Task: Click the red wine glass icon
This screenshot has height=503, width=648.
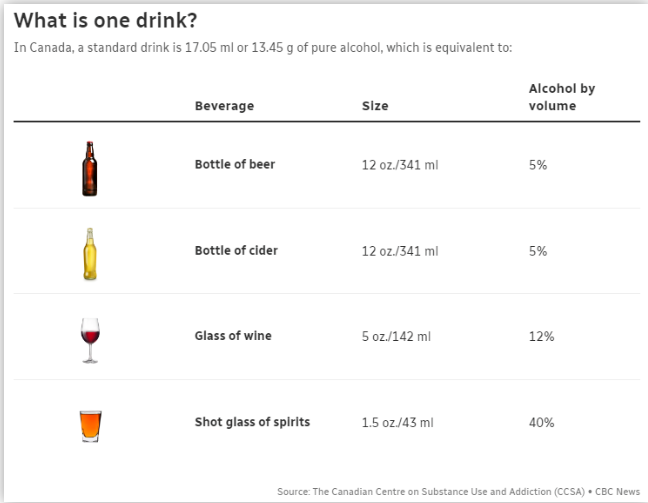Action: [90, 338]
